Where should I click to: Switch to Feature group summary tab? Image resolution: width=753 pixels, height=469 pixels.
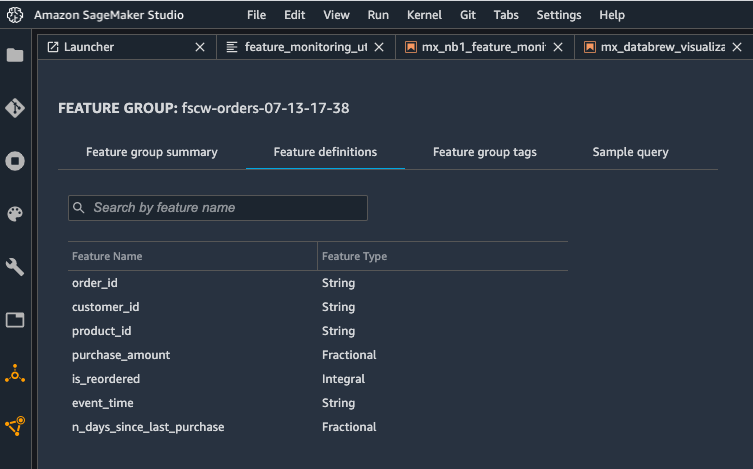152,152
